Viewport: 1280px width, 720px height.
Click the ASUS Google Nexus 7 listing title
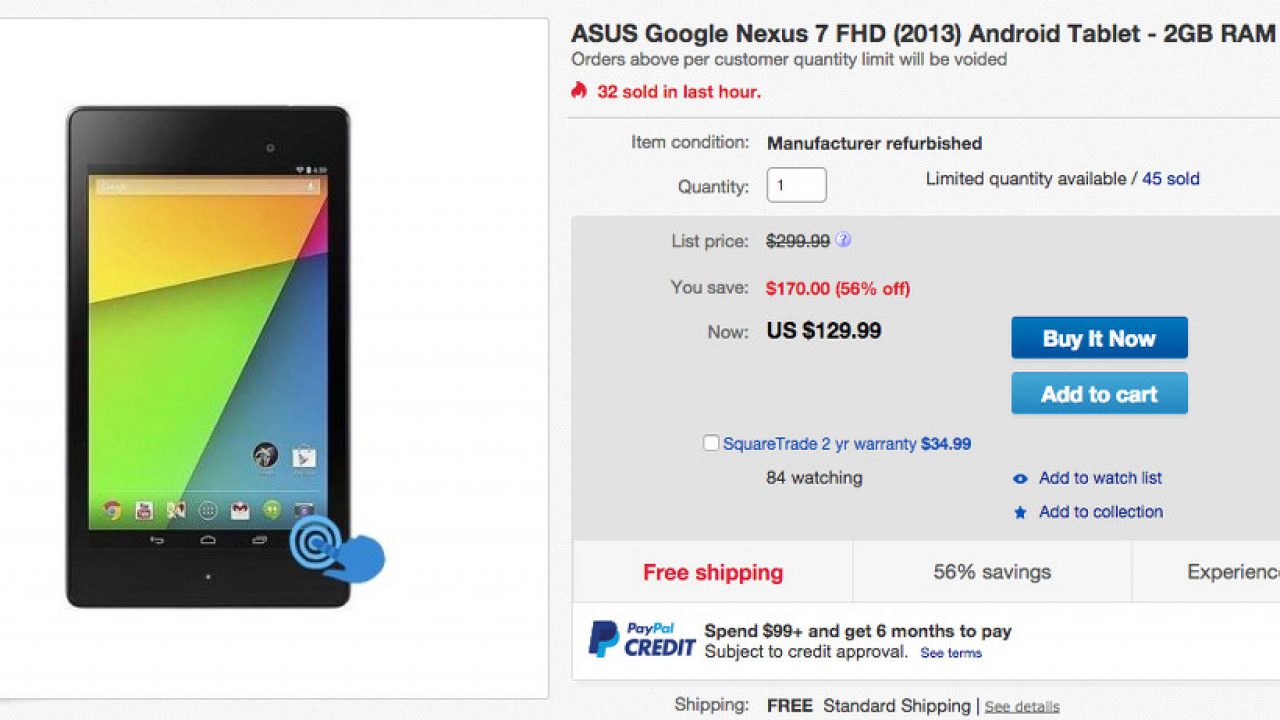click(922, 33)
